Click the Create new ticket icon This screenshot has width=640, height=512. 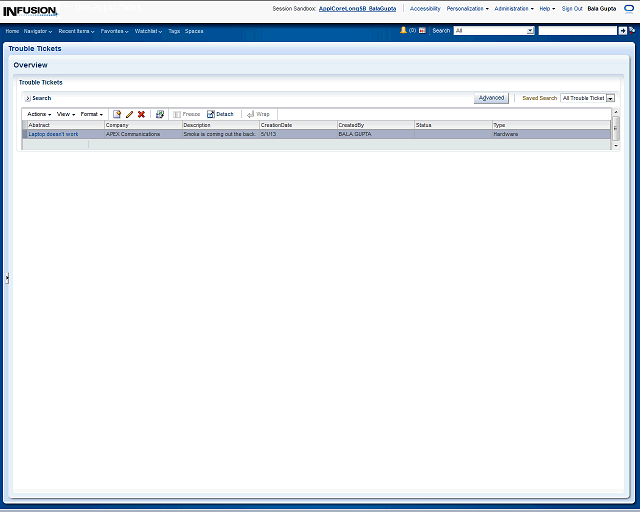(x=117, y=114)
